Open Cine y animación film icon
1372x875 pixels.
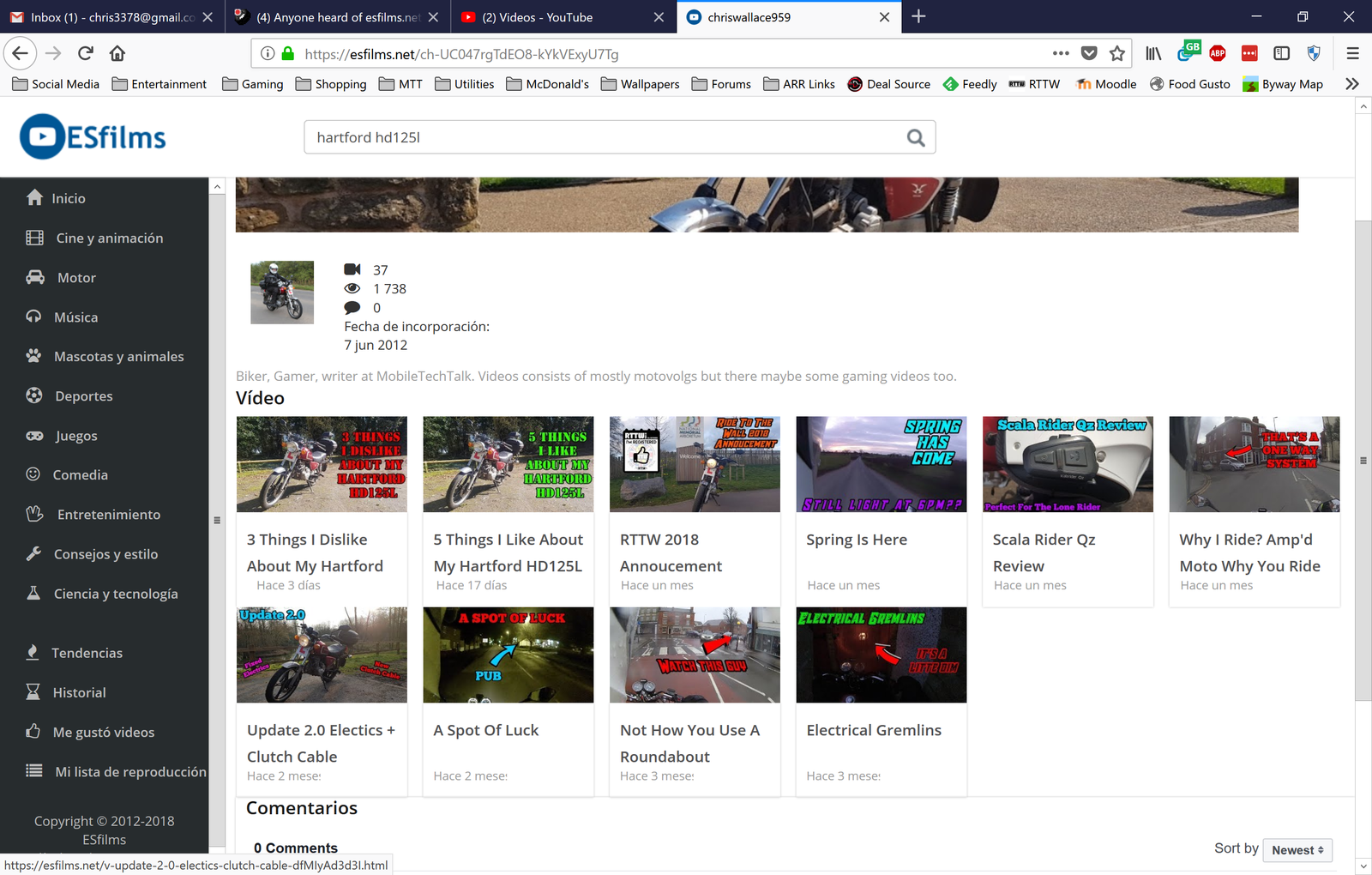point(34,238)
